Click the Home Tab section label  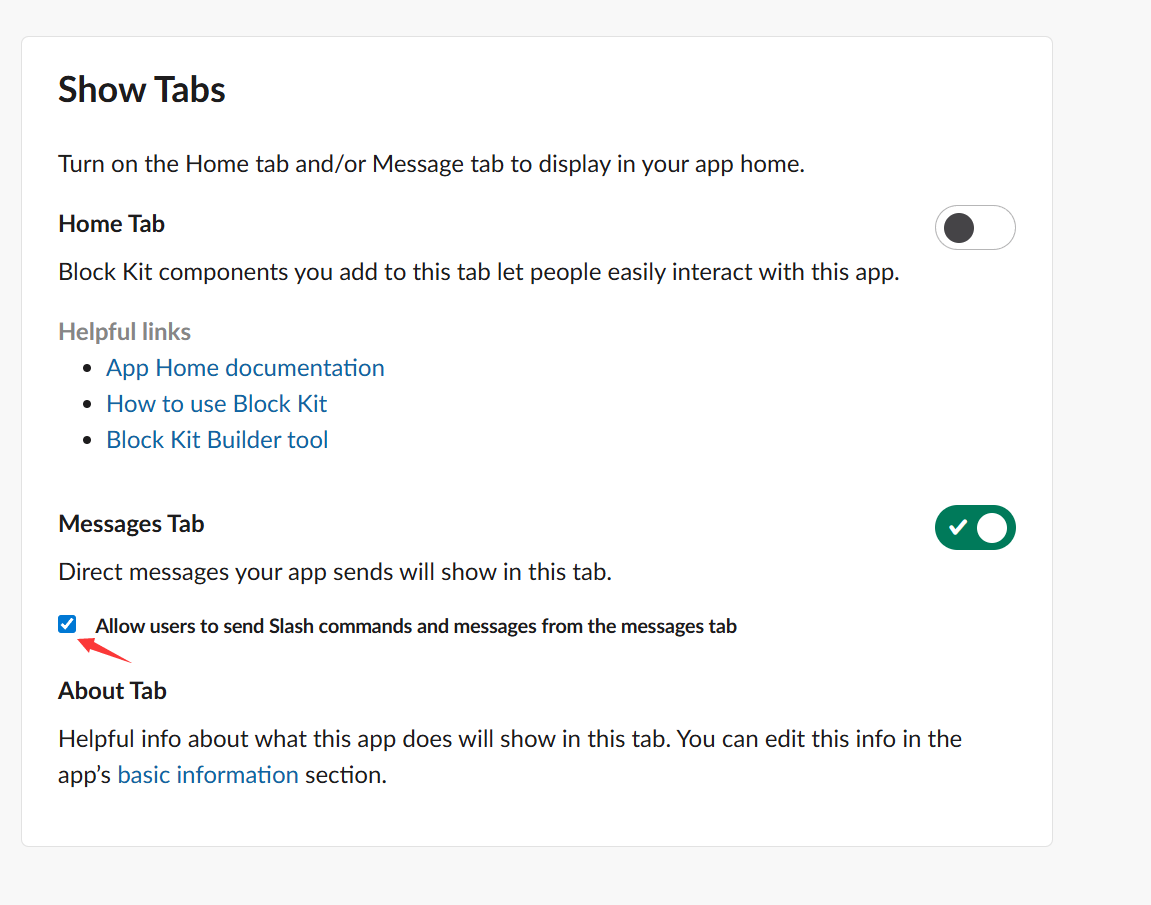pyautogui.click(x=112, y=224)
